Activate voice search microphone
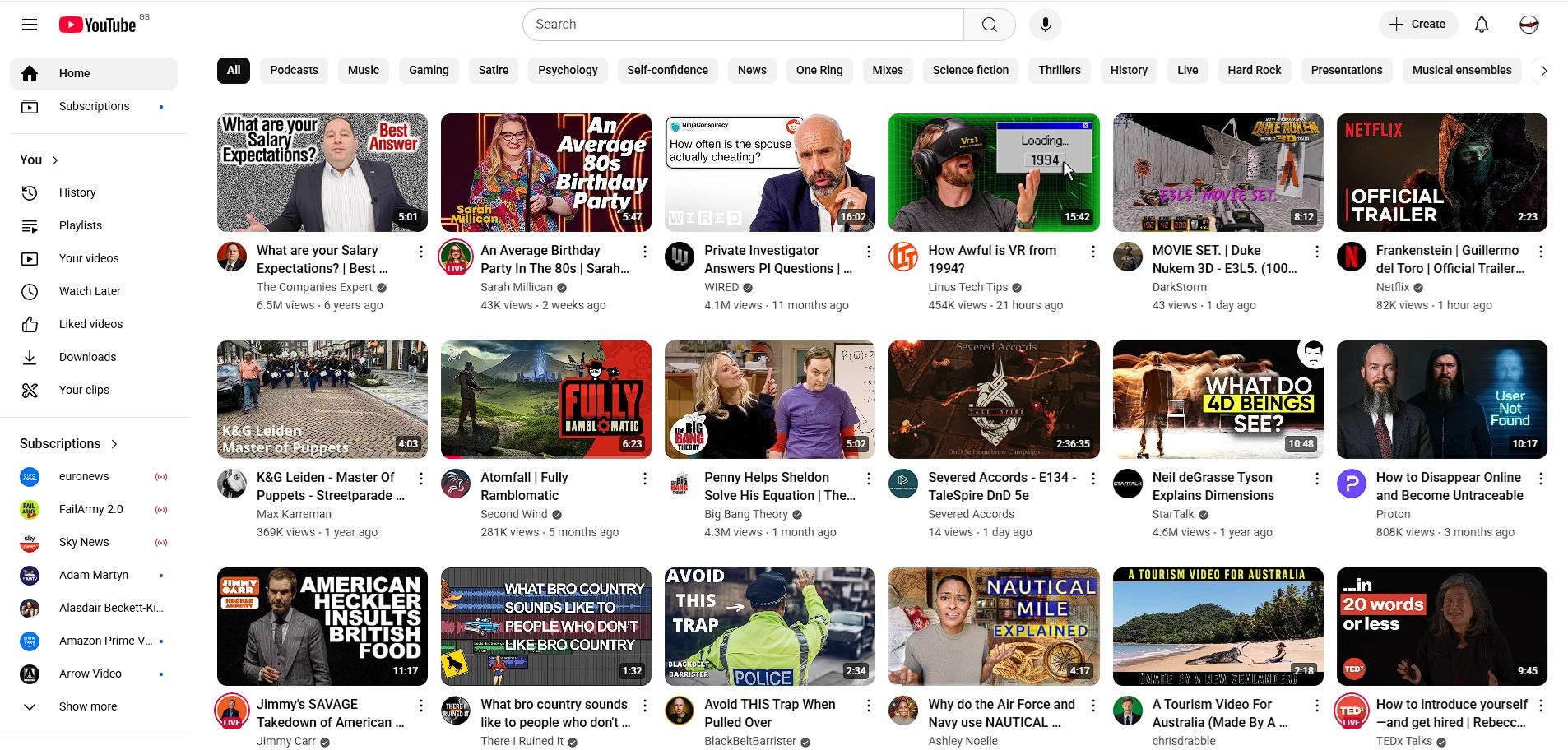1568x750 pixels. click(1045, 25)
